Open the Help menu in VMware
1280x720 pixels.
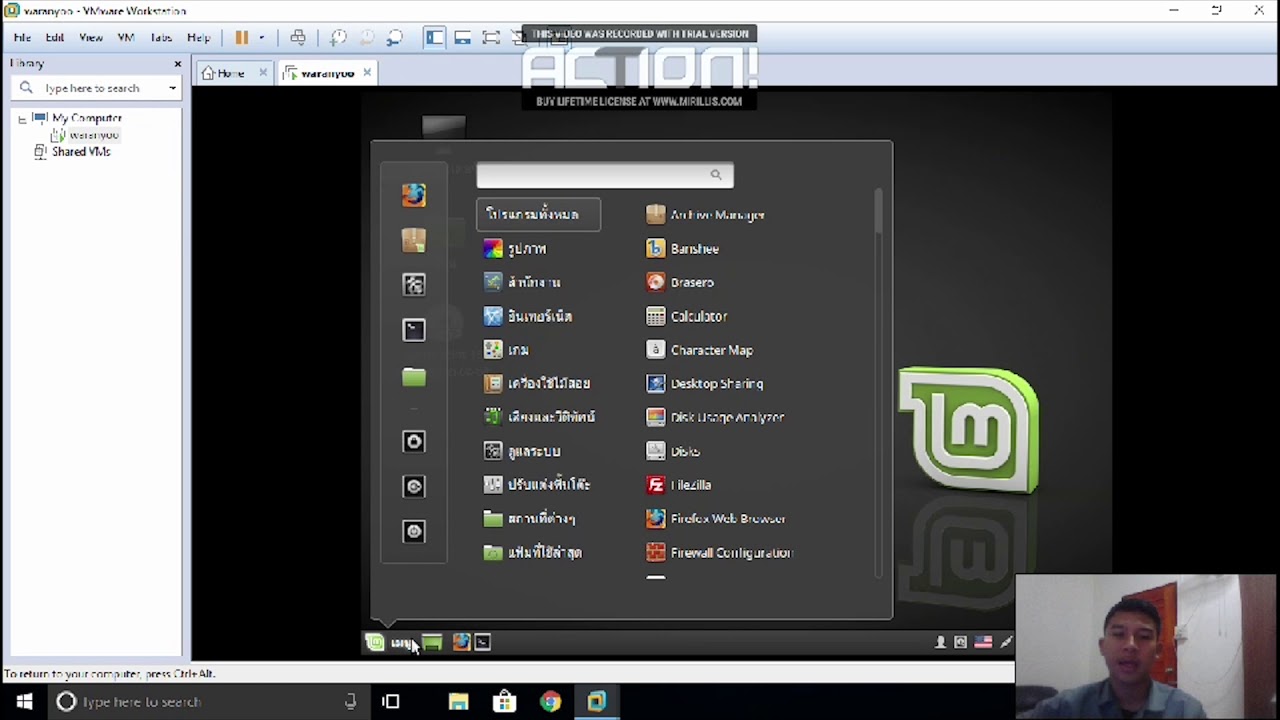click(198, 38)
